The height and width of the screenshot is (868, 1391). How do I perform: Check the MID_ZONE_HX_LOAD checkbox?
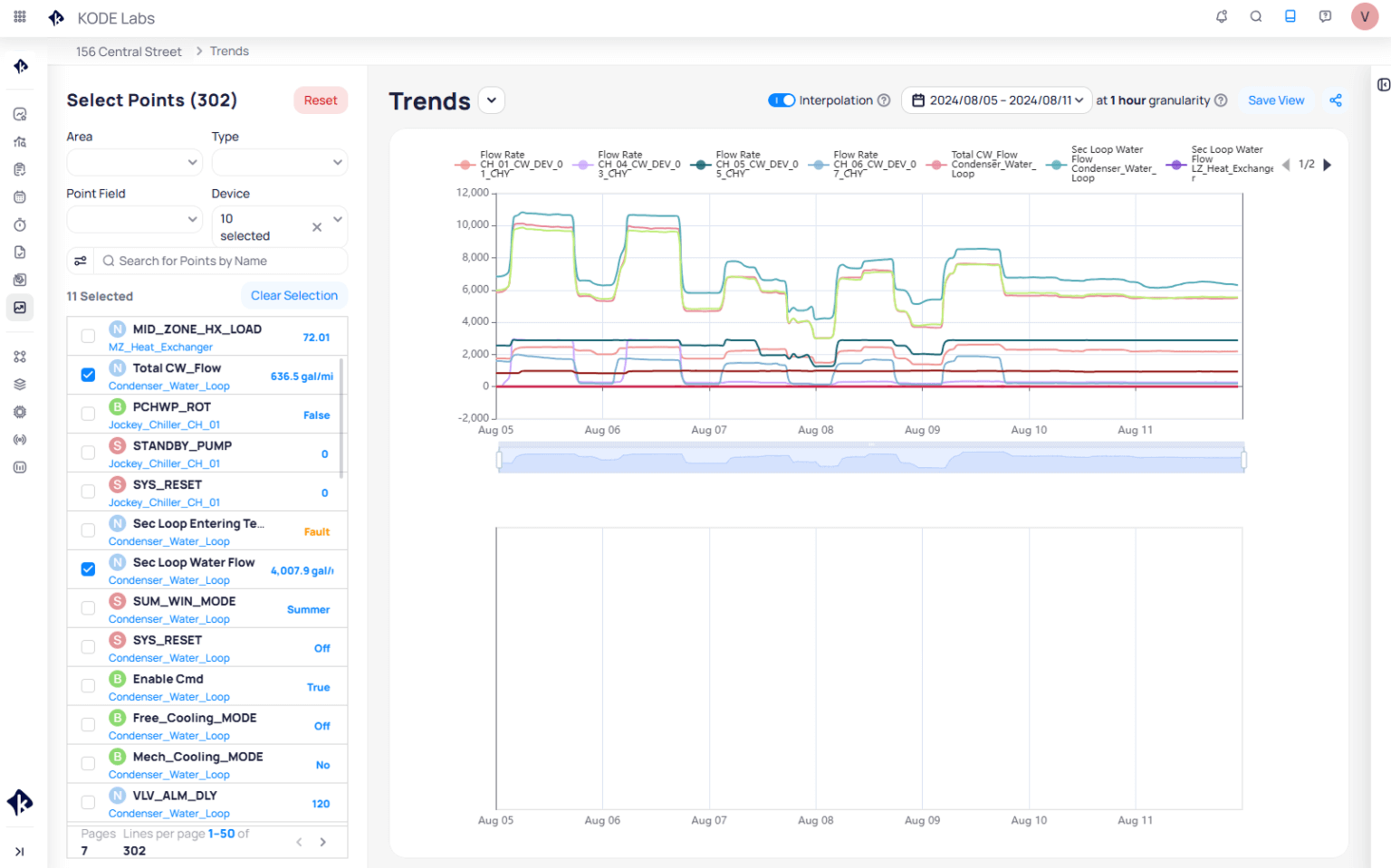(88, 336)
